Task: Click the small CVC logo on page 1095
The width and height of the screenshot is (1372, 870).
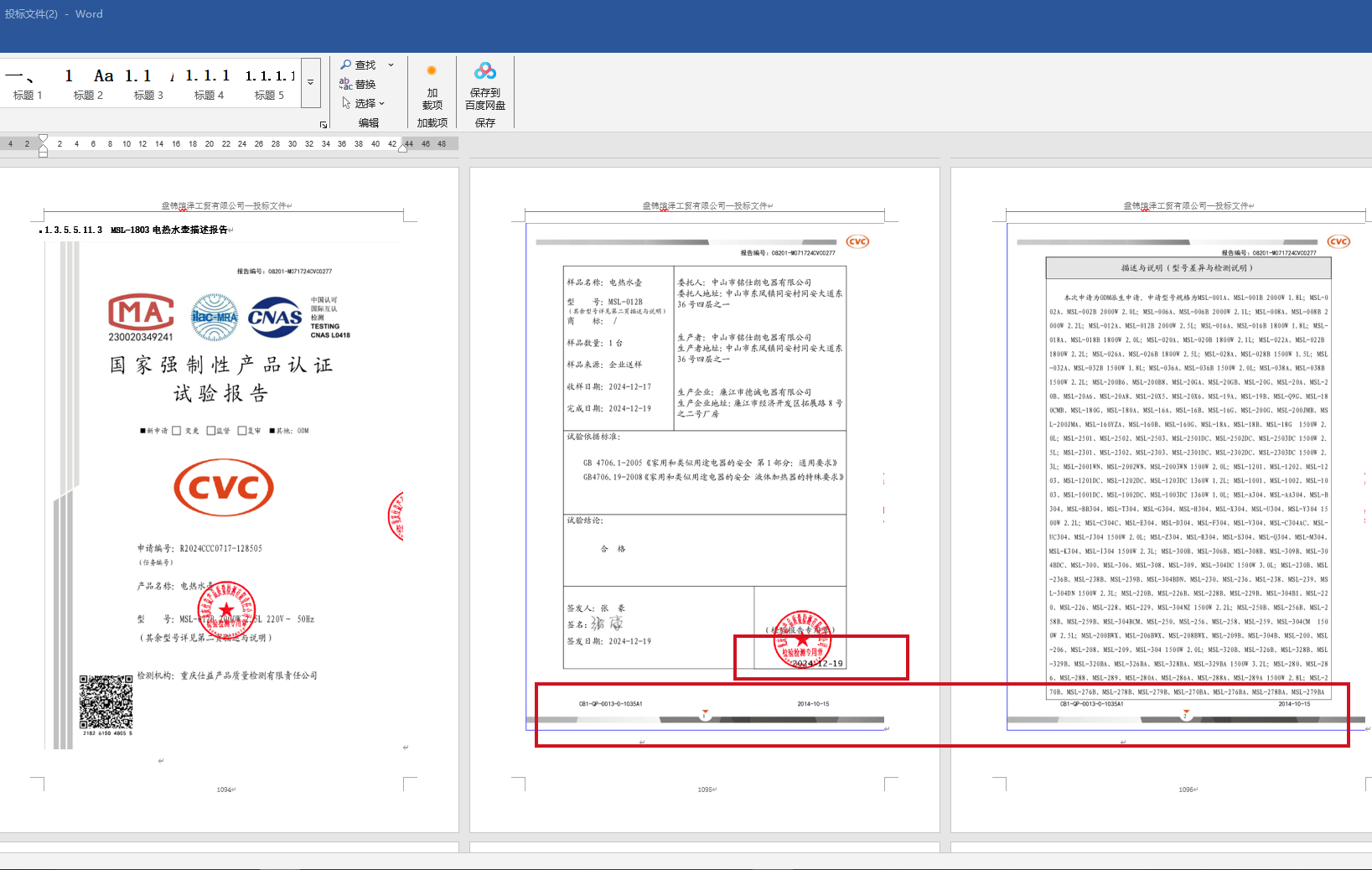Action: [857, 241]
